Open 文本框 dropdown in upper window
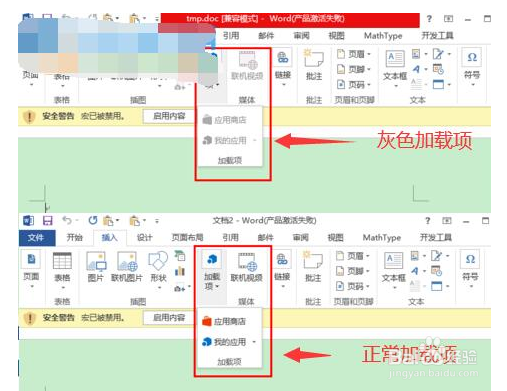Image resolution: width=507 pixels, height=391 pixels. point(395,68)
